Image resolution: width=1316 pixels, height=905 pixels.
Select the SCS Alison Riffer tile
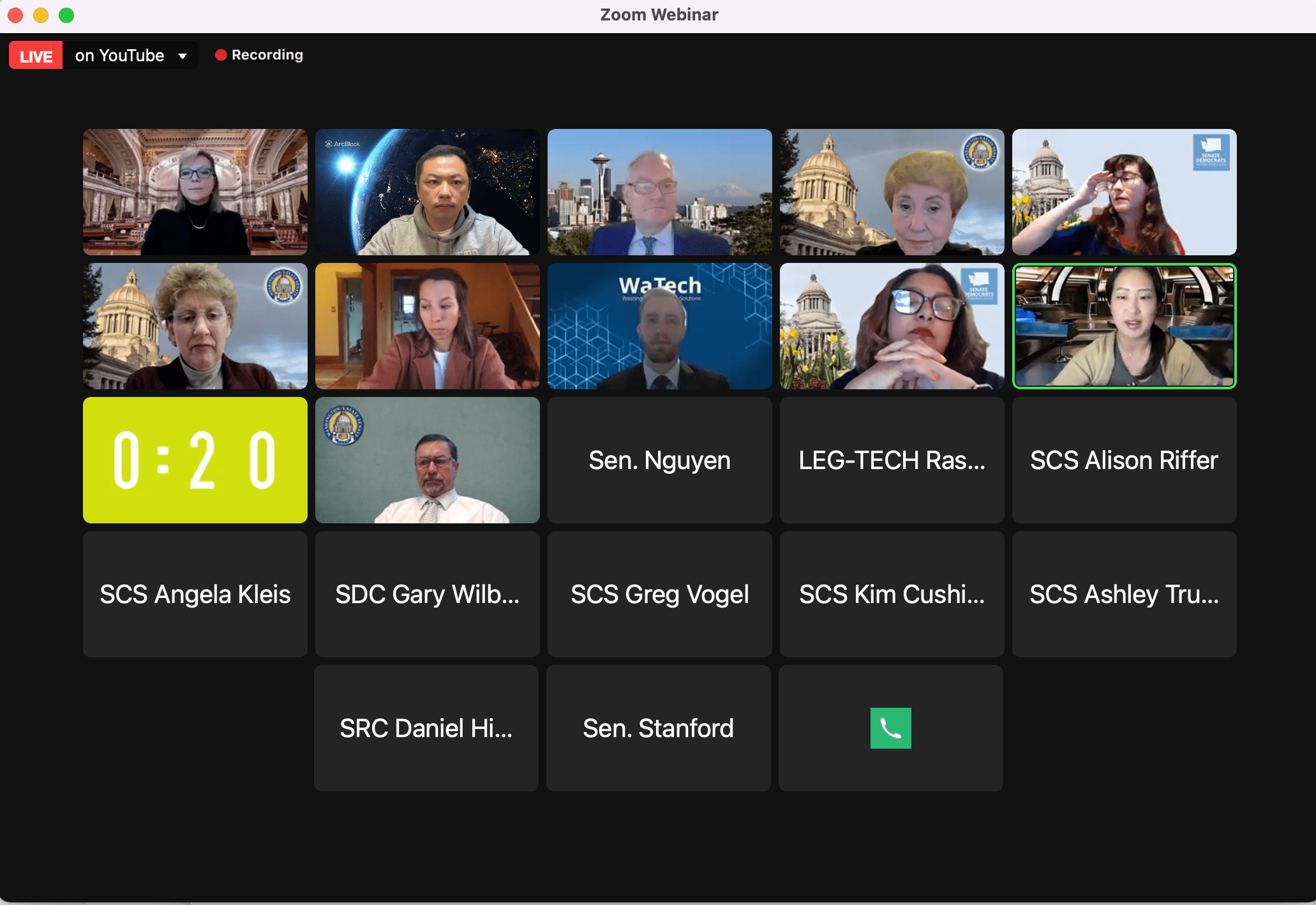click(x=1124, y=460)
